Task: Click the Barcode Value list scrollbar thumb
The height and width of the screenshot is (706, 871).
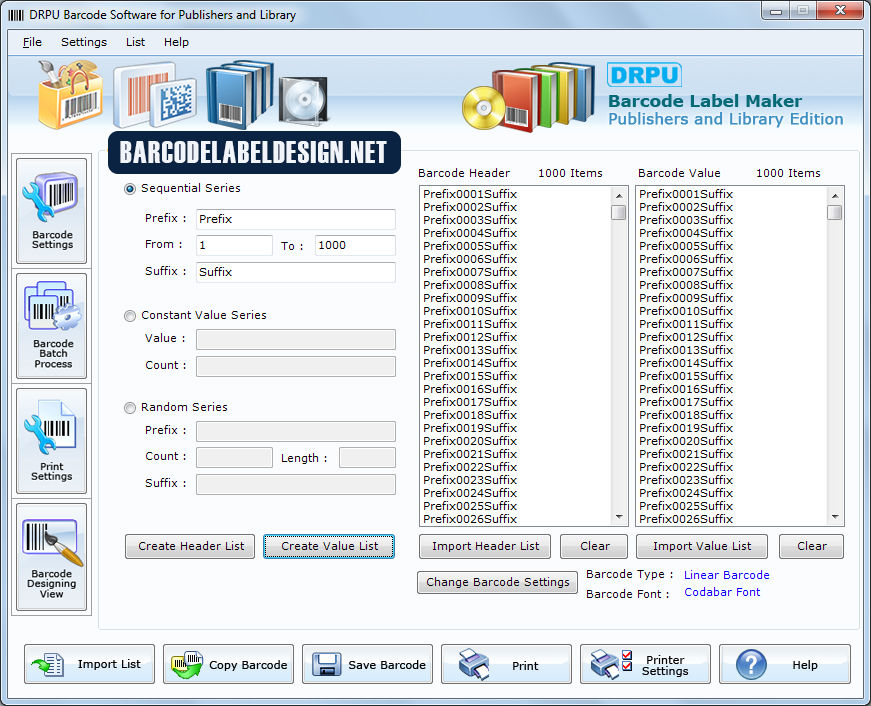Action: (x=834, y=212)
